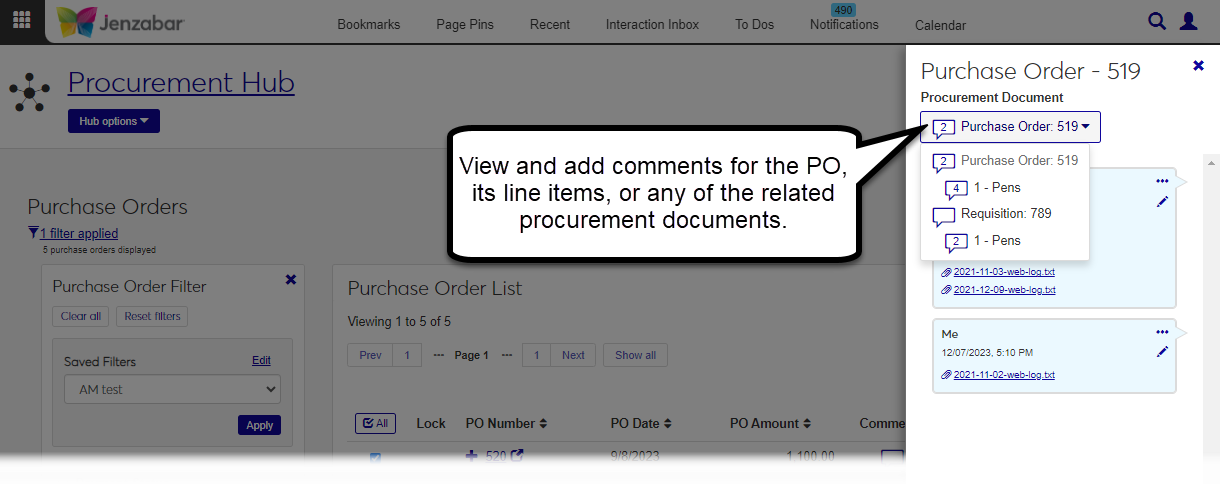Open more options on the top comment
The height and width of the screenshot is (485, 1220).
(x=1162, y=181)
